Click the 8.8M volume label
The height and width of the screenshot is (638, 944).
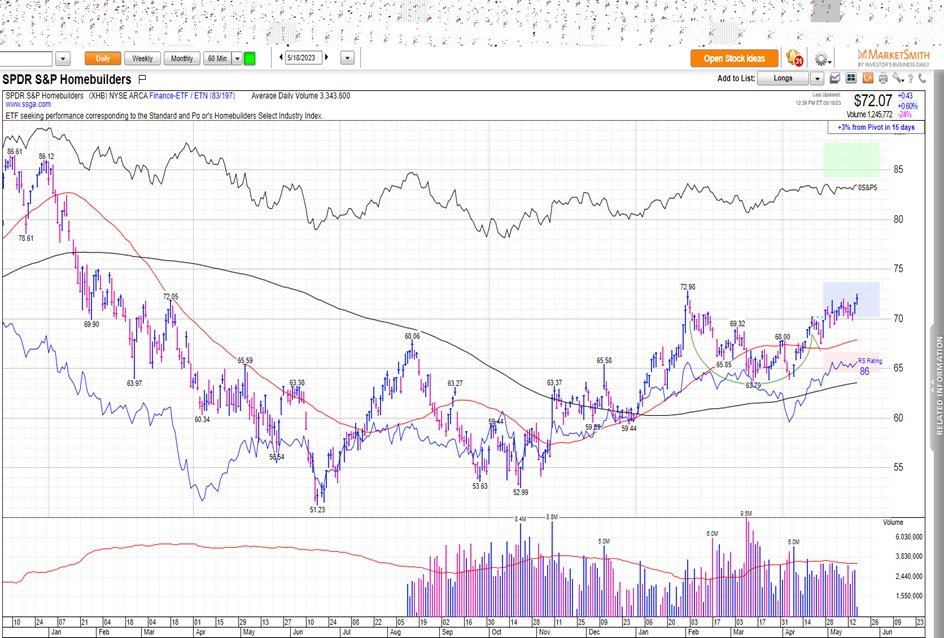(551, 517)
